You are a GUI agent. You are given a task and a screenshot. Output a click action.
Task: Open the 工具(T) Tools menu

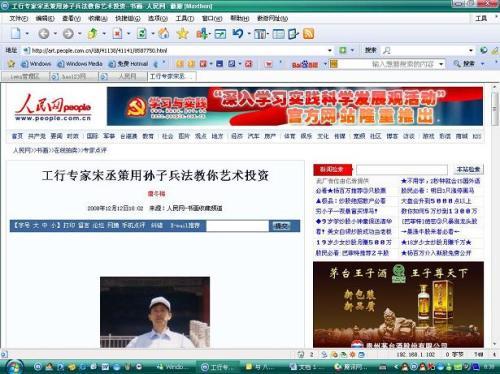click(185, 18)
